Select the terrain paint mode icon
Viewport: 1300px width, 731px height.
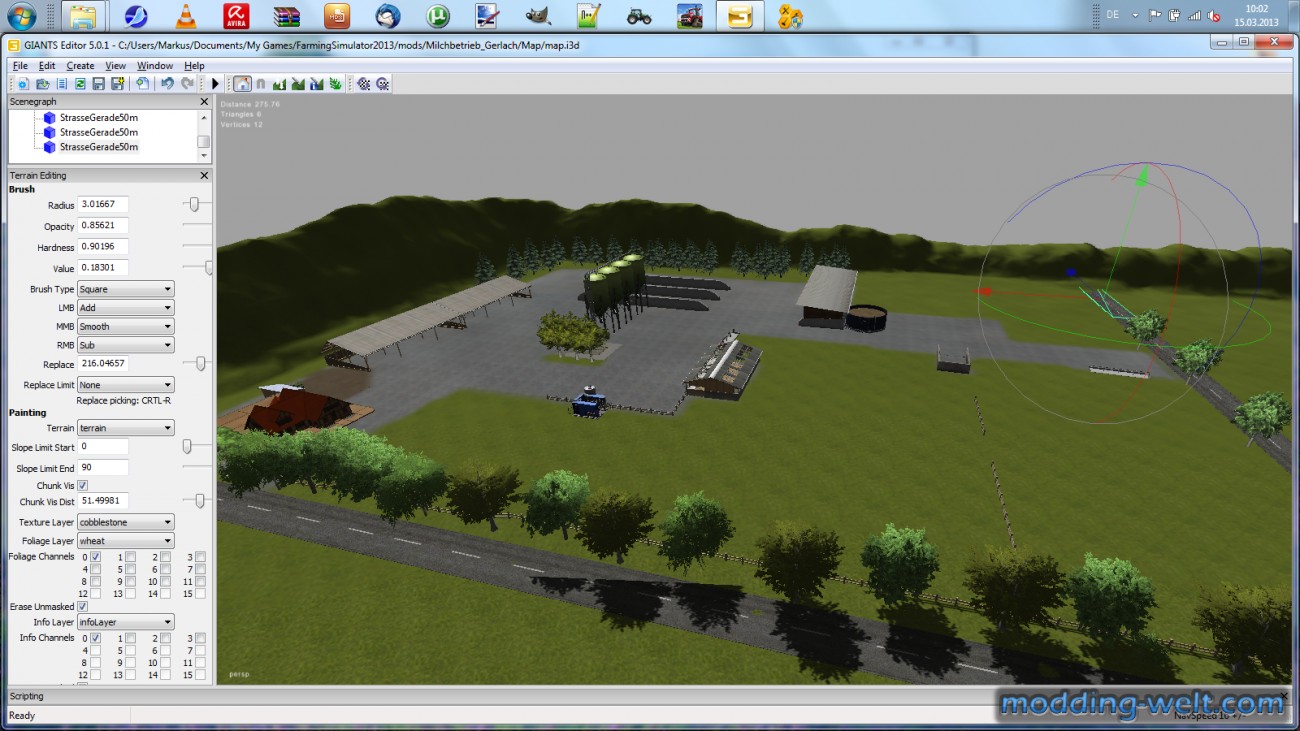click(x=298, y=84)
